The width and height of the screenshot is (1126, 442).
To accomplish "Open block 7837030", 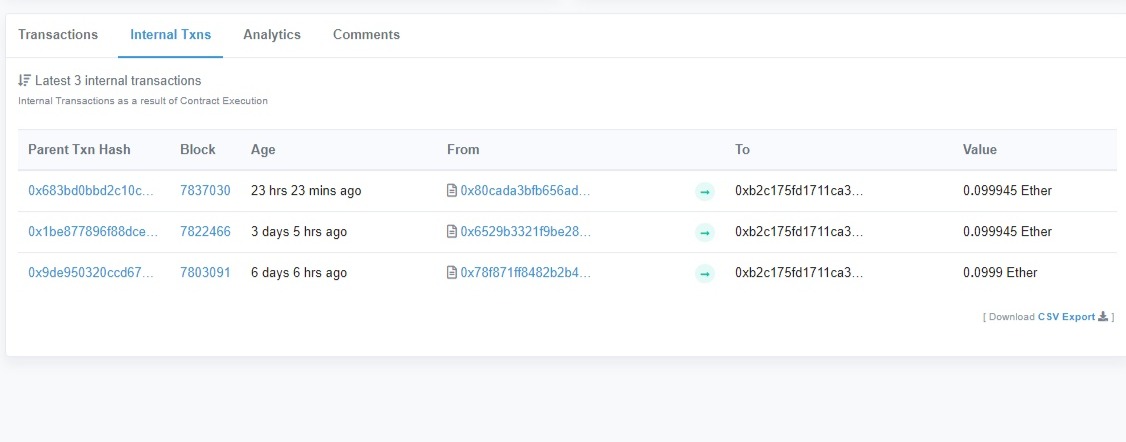I will (205, 191).
